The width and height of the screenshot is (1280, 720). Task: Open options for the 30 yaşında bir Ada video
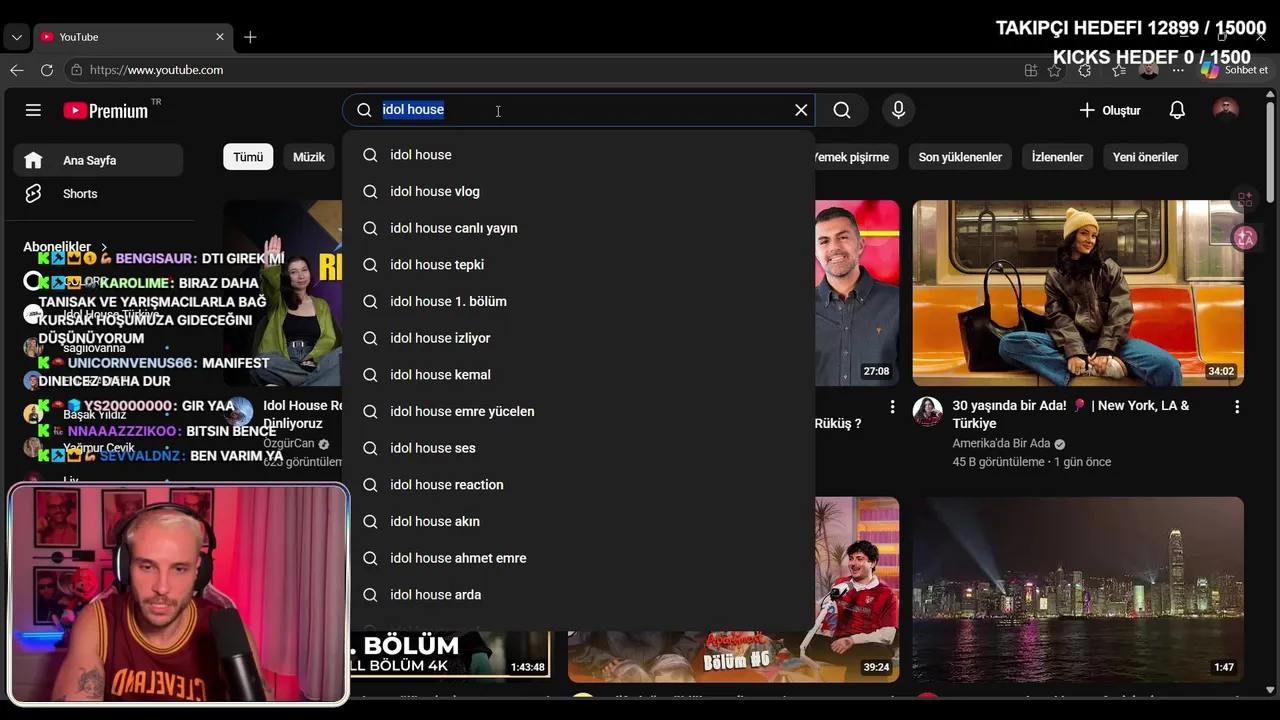1237,407
